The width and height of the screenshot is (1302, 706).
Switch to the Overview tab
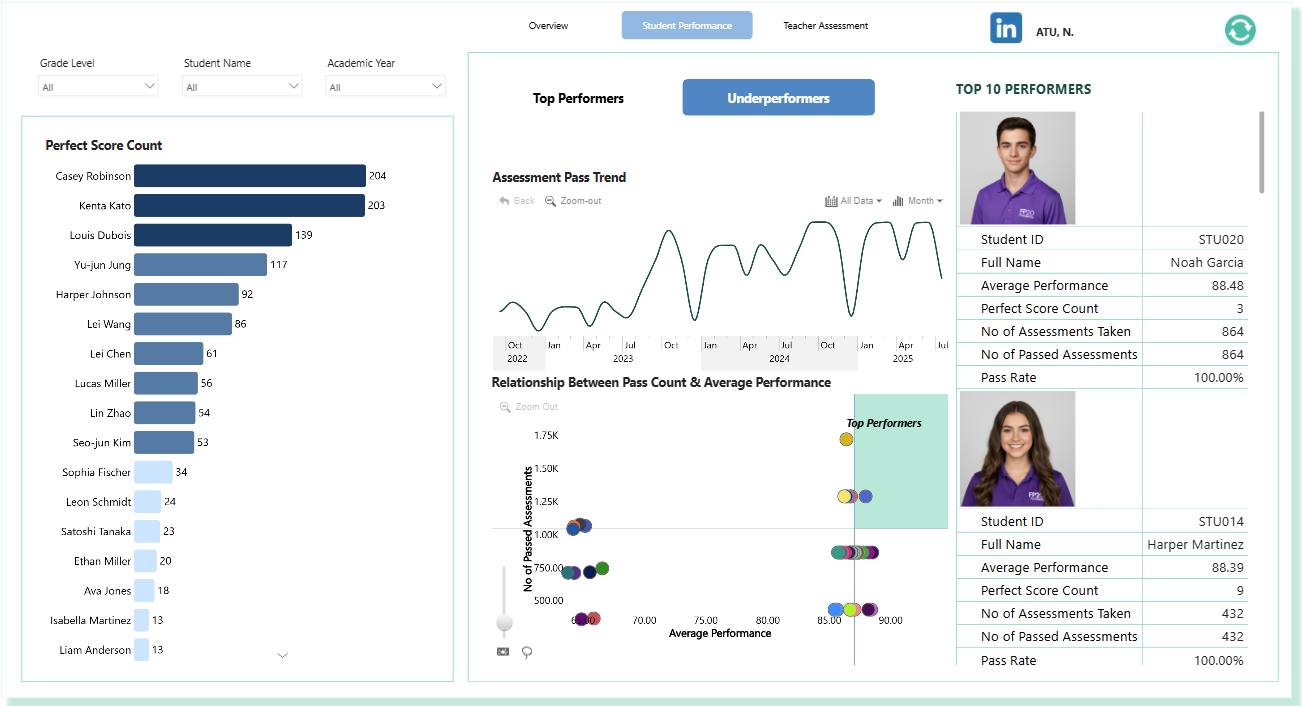click(x=549, y=26)
